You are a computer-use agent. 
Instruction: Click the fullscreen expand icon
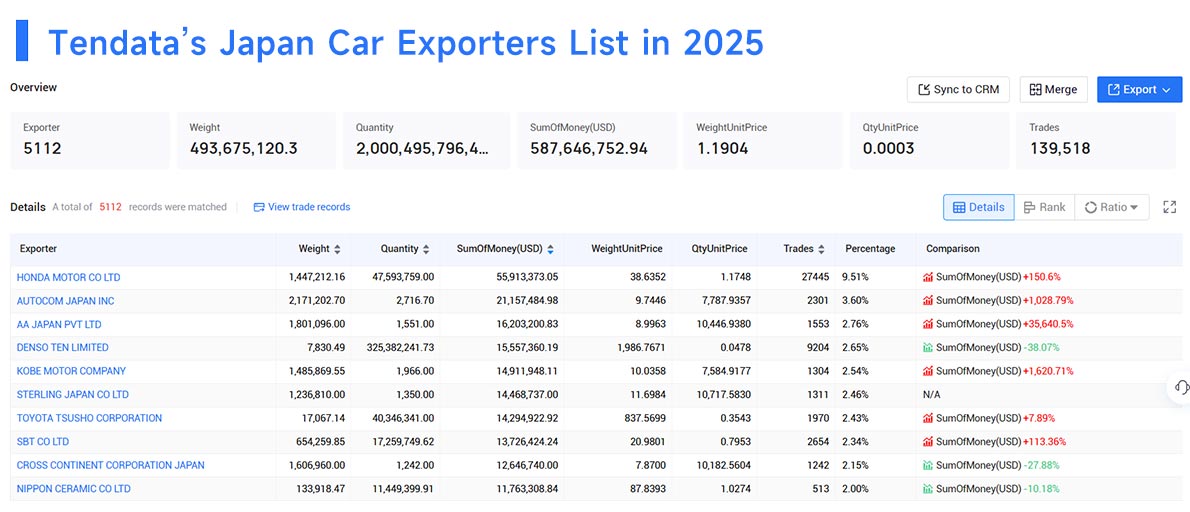pos(1170,207)
